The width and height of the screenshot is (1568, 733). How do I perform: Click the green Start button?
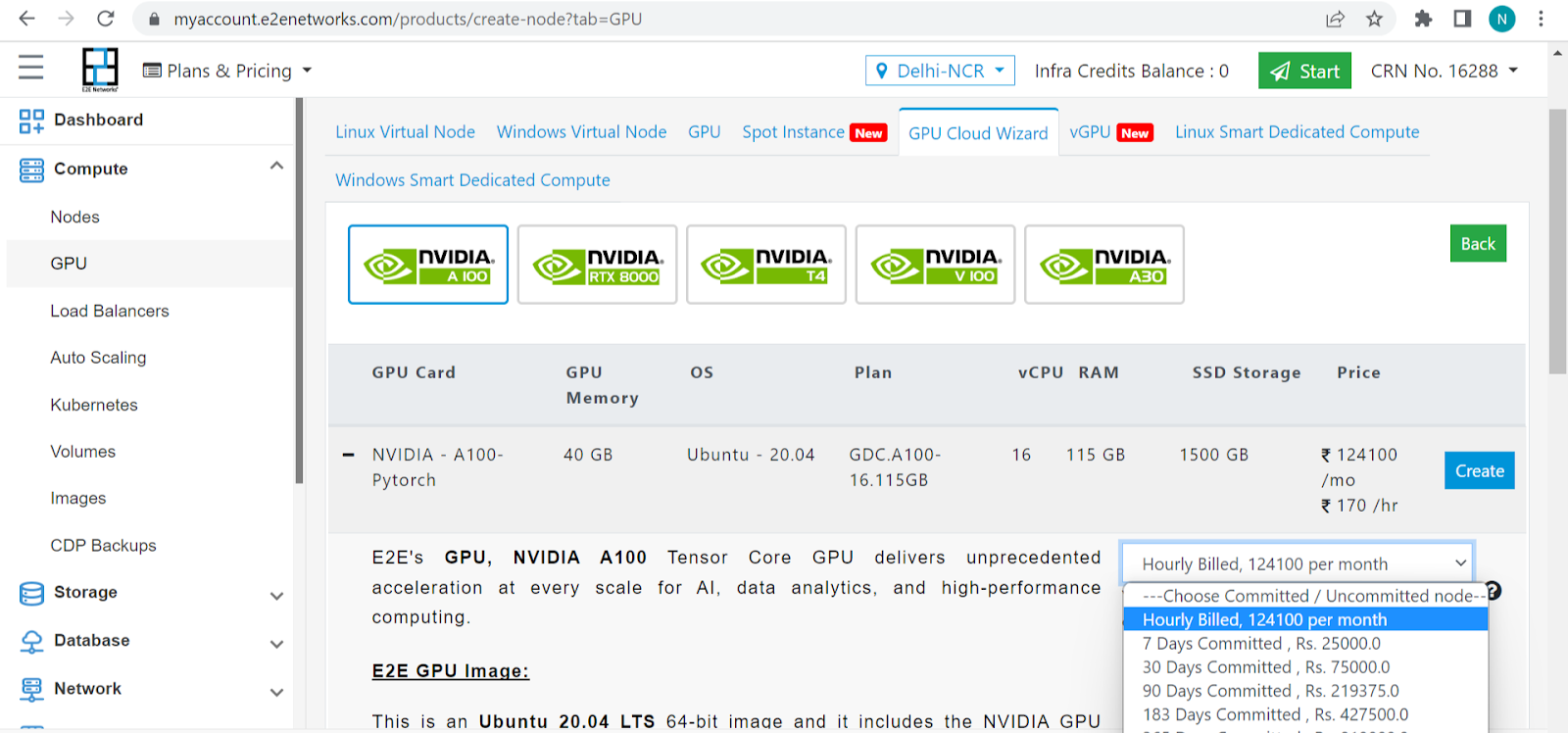[1304, 71]
